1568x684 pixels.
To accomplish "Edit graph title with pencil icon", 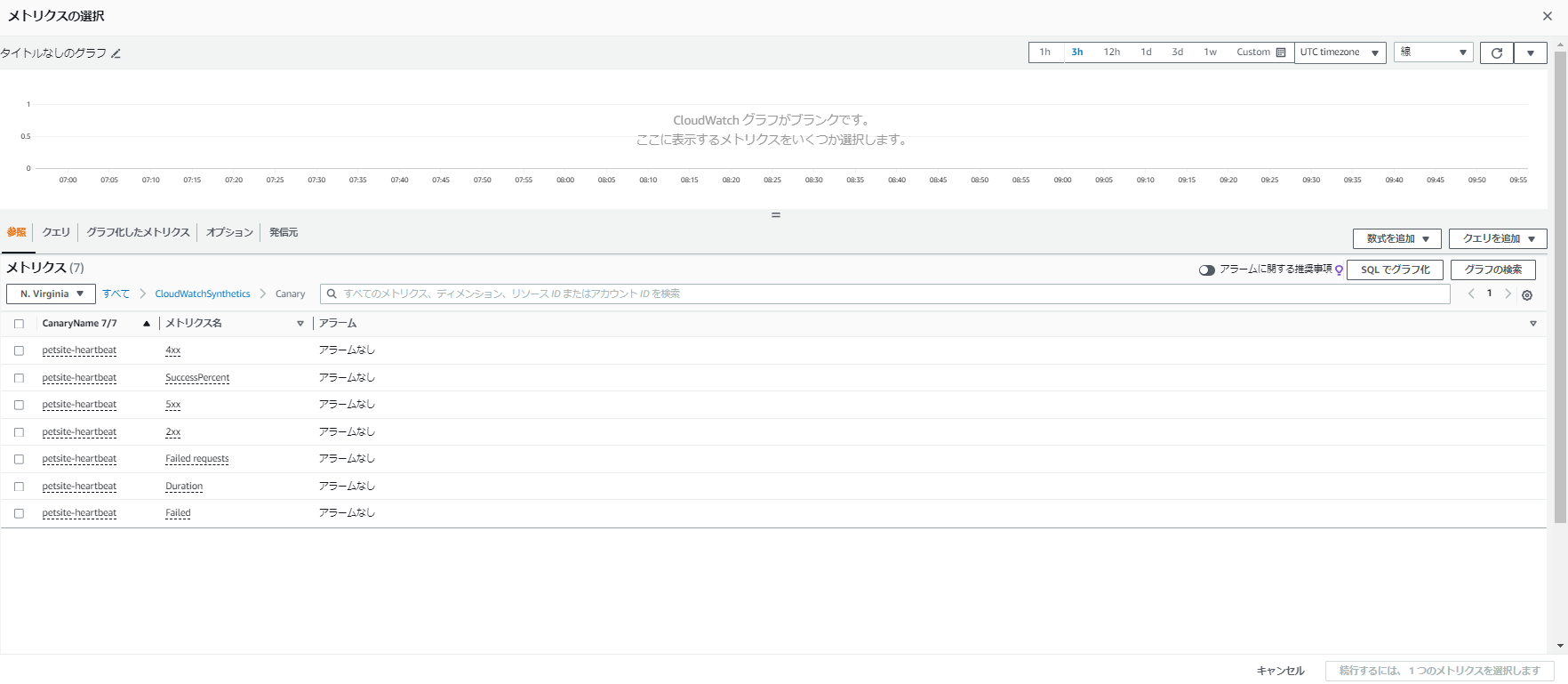I will coord(116,53).
